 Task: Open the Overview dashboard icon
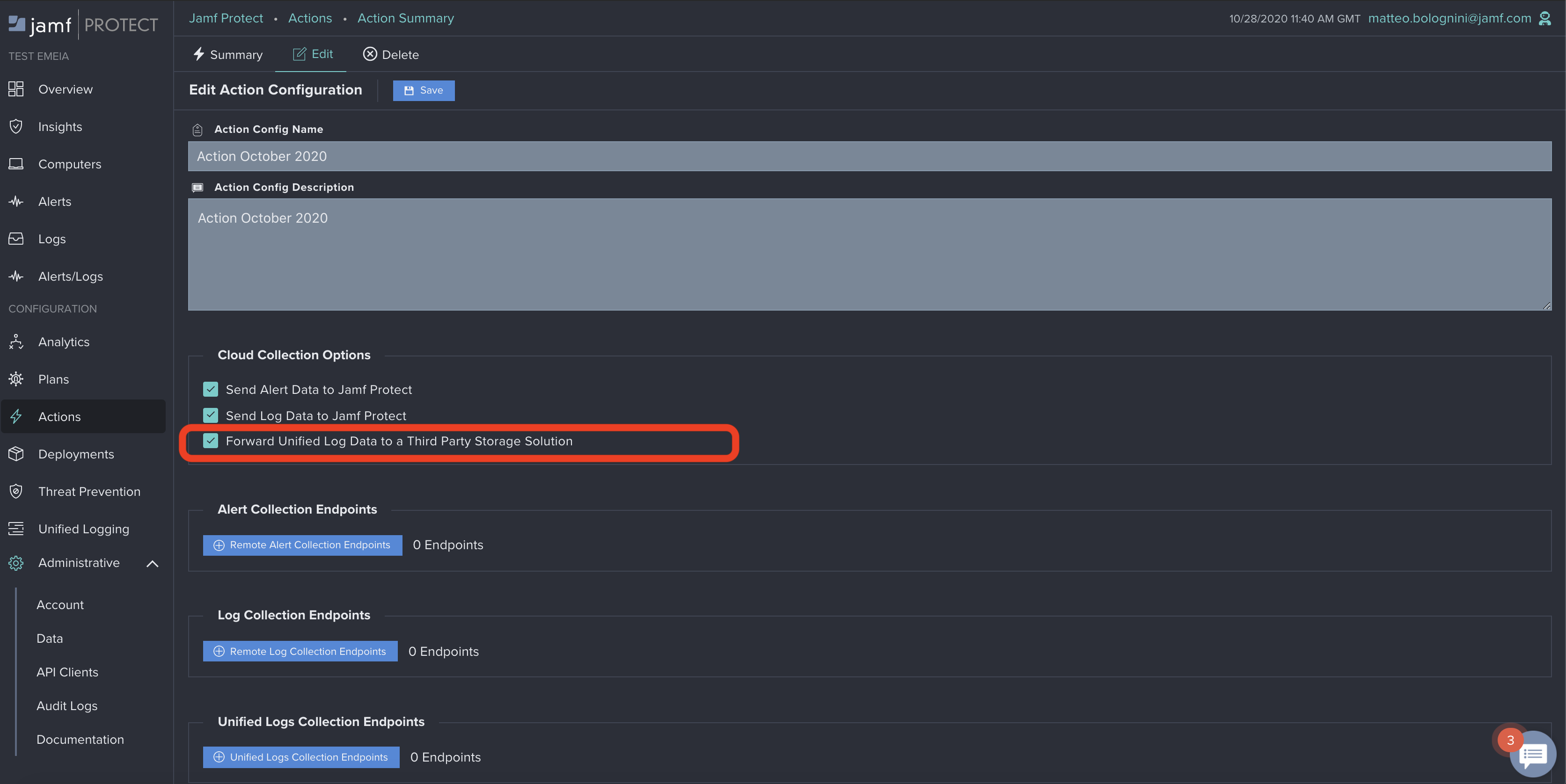pos(16,89)
